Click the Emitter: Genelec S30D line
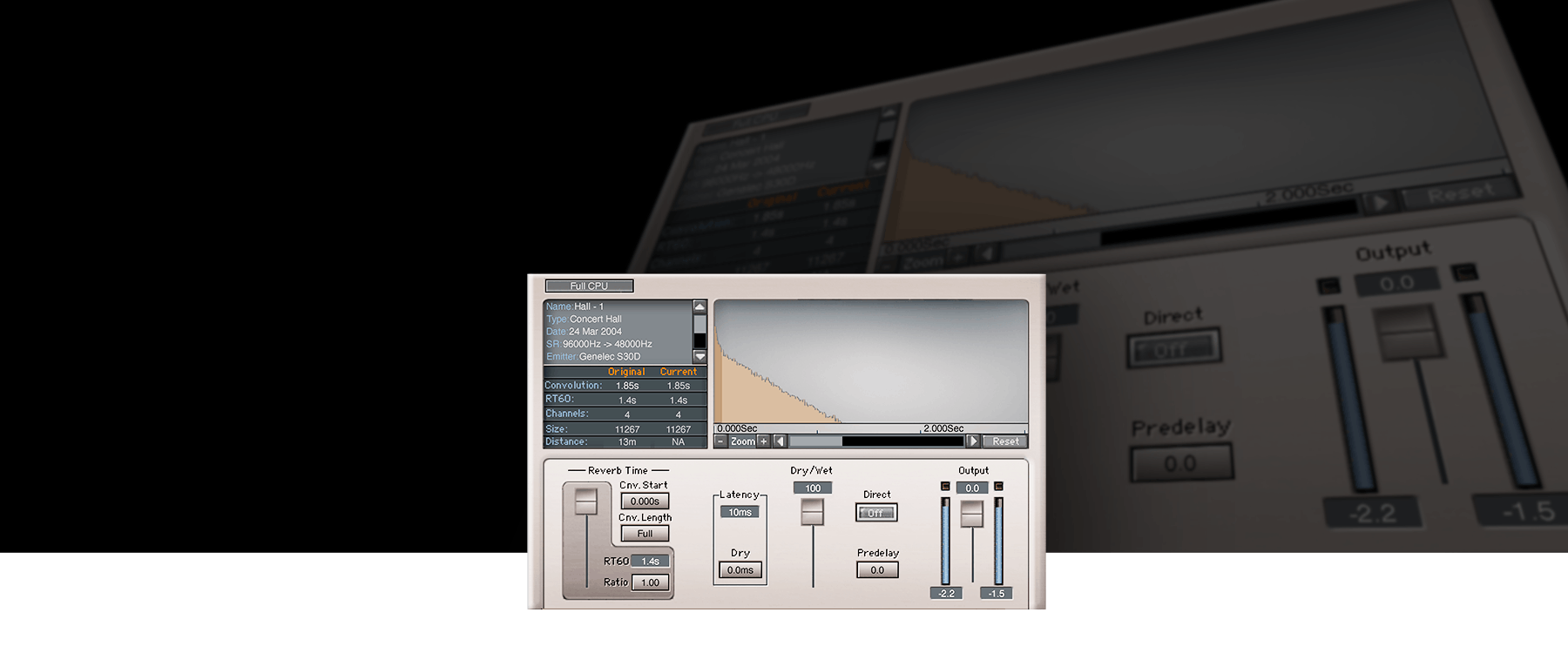 tap(593, 357)
